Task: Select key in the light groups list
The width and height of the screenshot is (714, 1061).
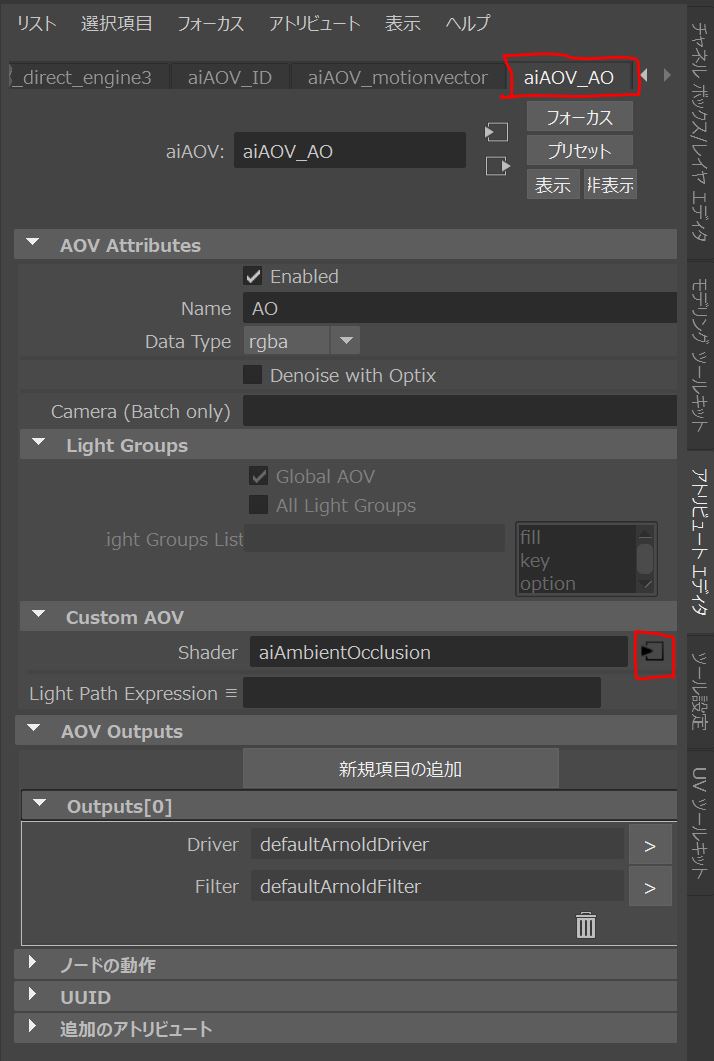Action: click(x=535, y=560)
